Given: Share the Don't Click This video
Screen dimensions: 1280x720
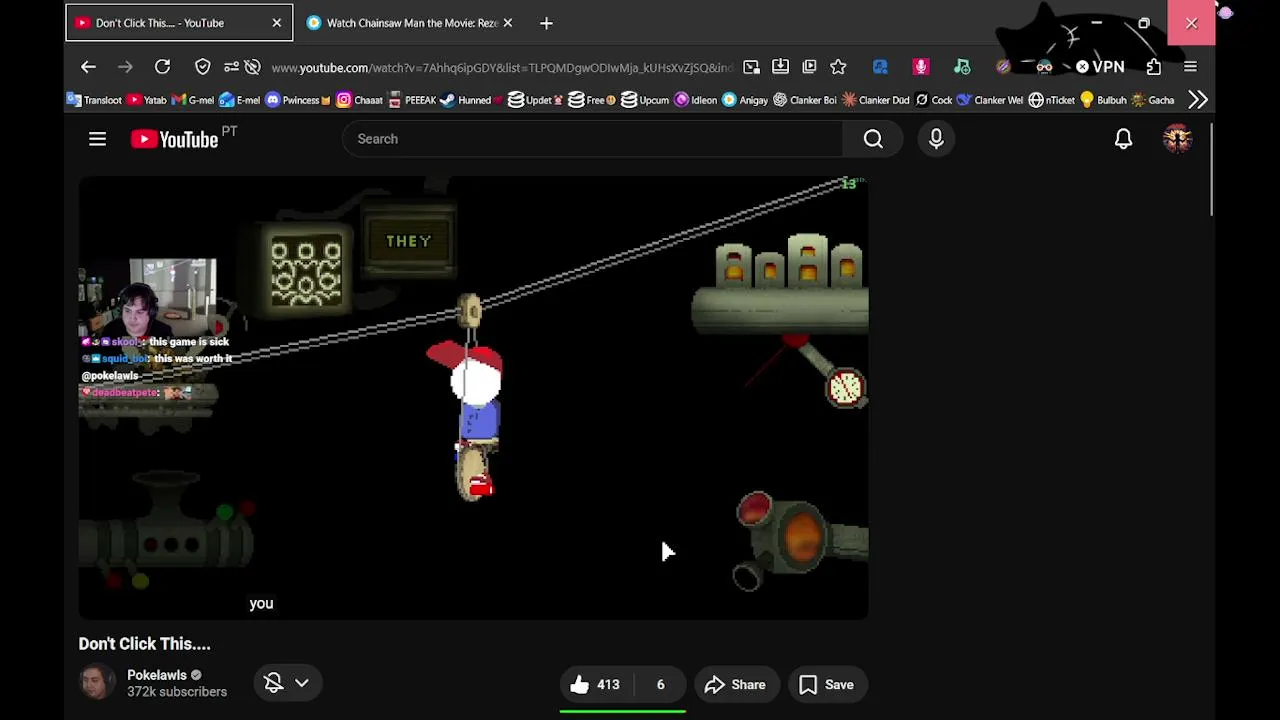Looking at the screenshot, I should point(735,685).
